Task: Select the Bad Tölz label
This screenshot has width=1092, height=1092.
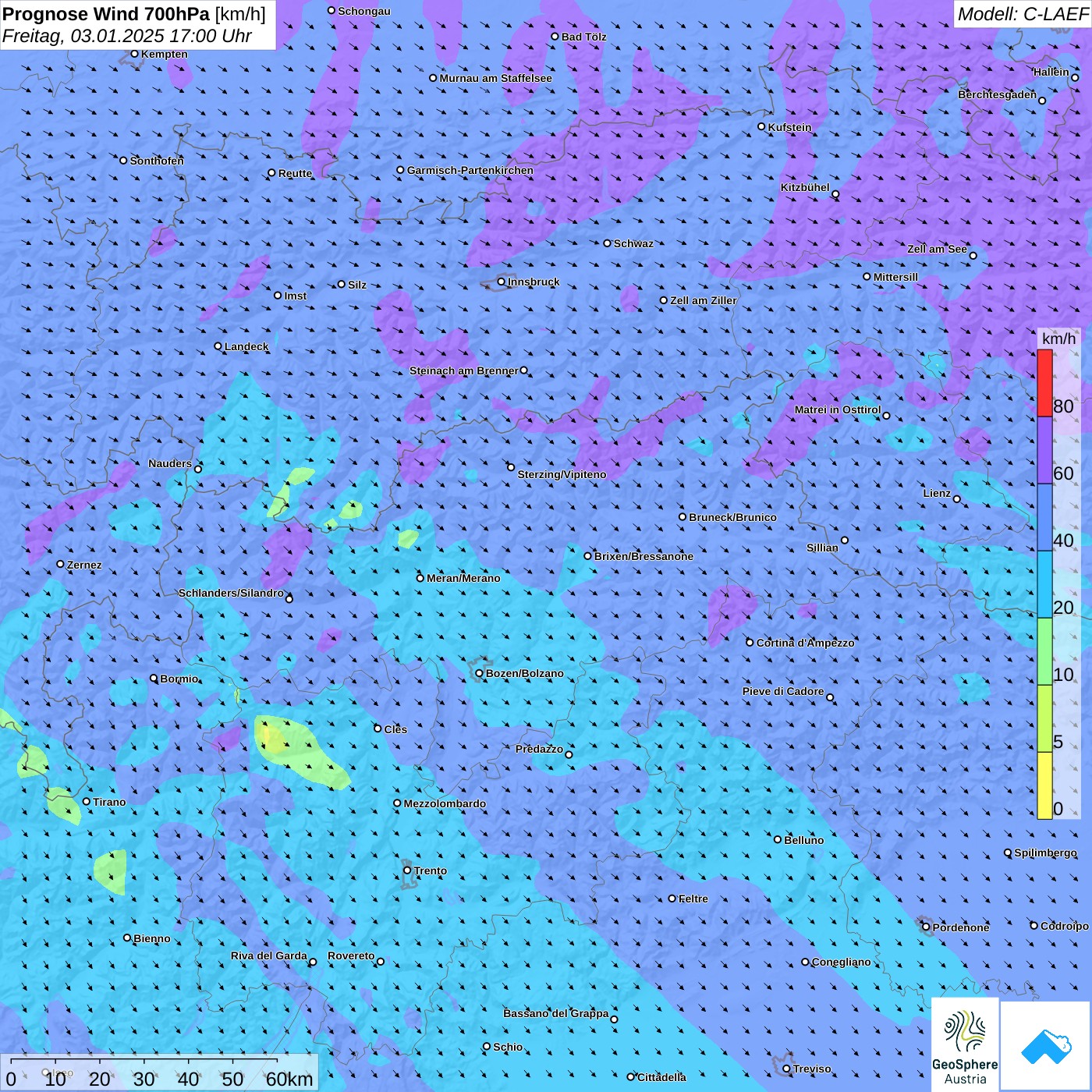Action: tap(584, 37)
